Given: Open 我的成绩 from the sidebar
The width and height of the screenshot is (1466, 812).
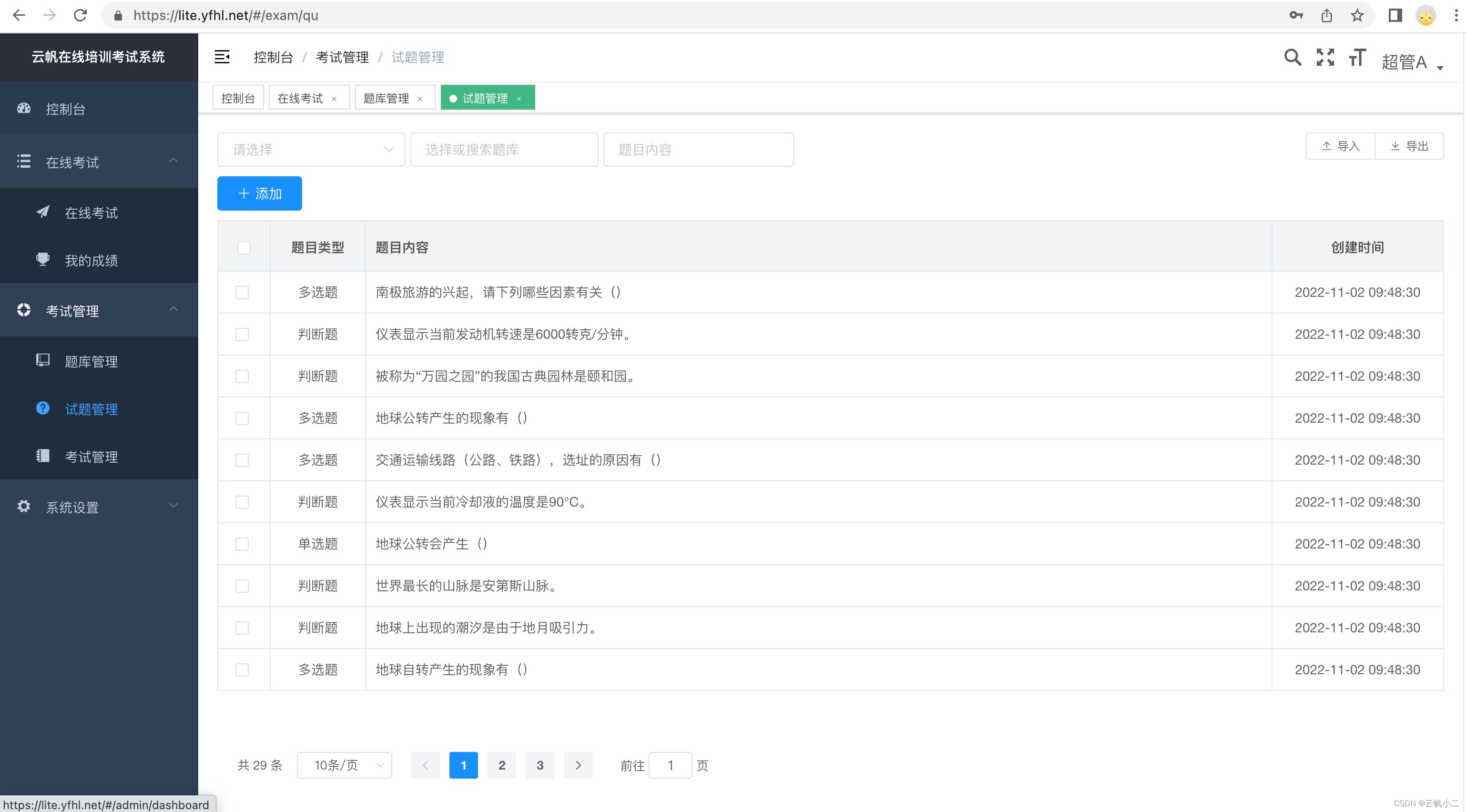Looking at the screenshot, I should 92,261.
